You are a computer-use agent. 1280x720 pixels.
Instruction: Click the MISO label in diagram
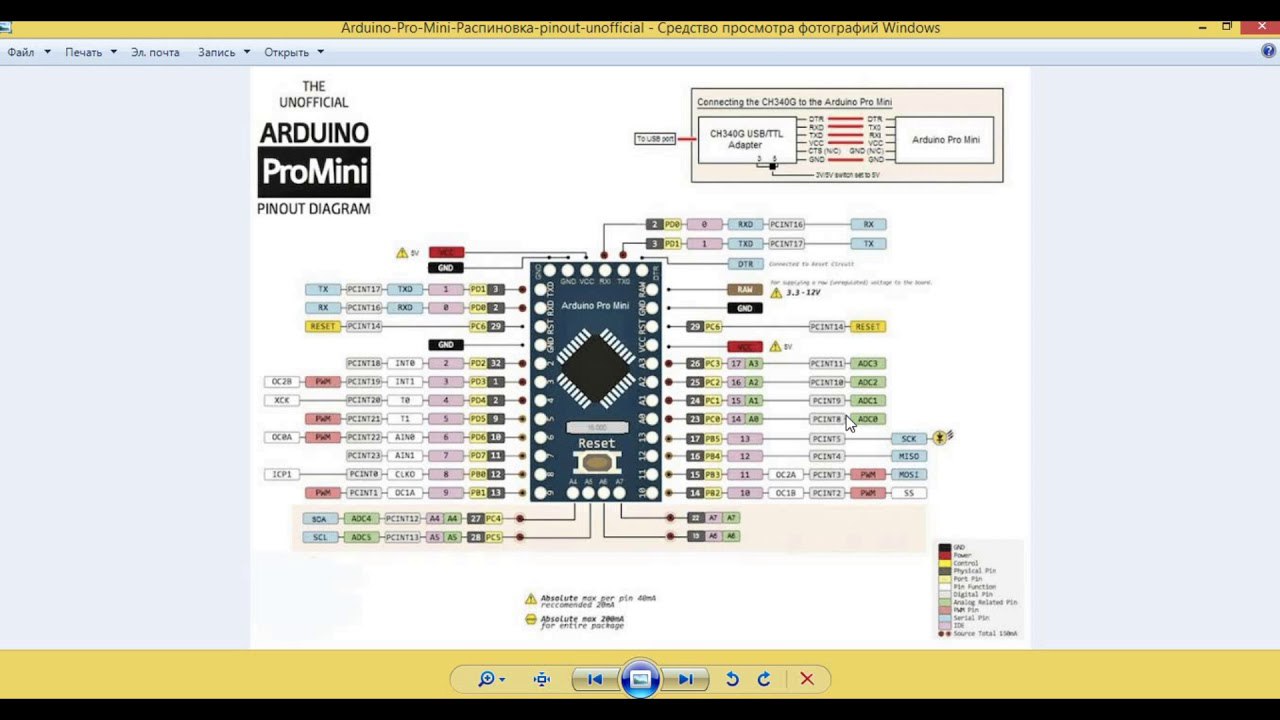tap(909, 456)
